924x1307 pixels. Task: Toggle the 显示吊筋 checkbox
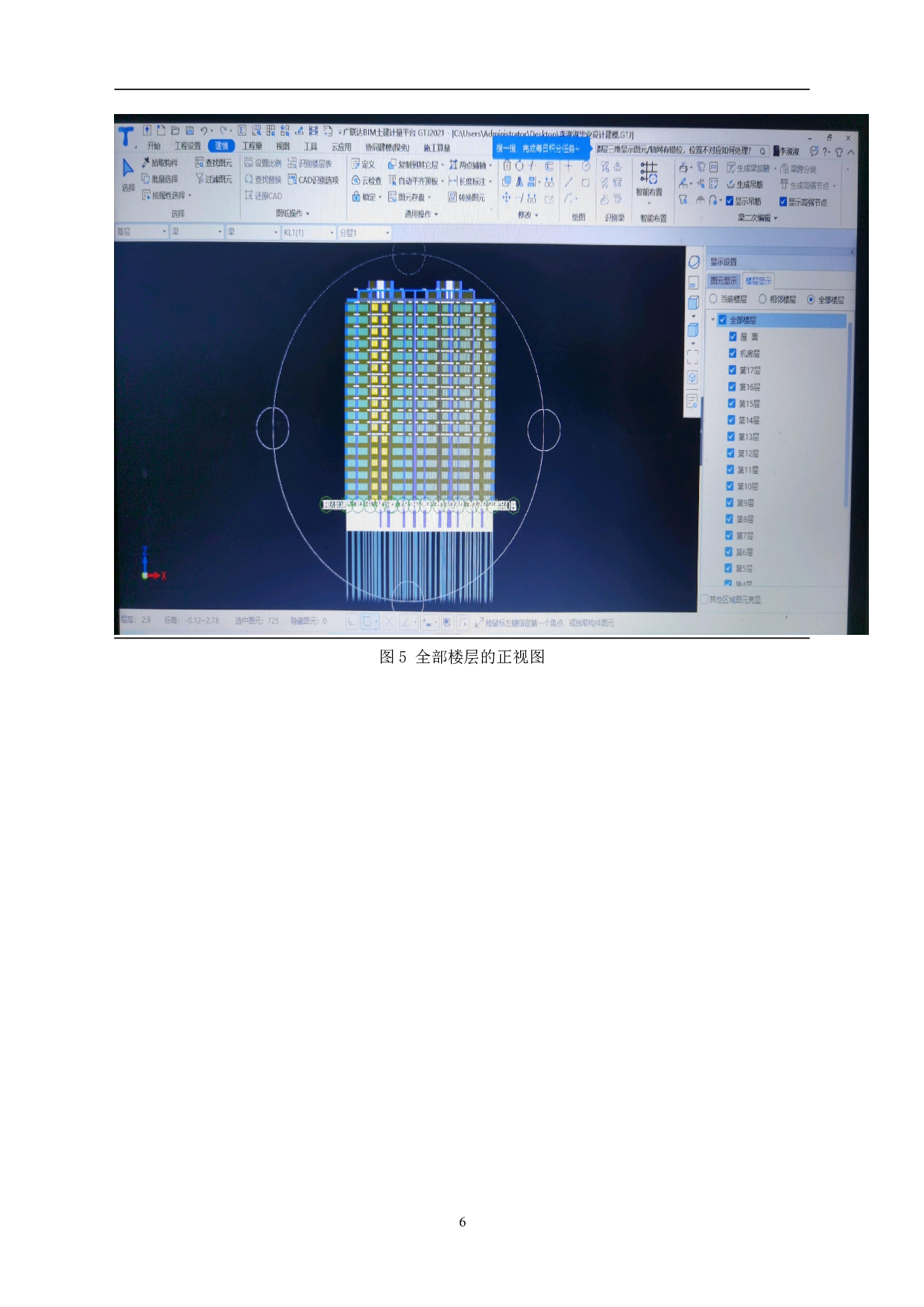[730, 201]
